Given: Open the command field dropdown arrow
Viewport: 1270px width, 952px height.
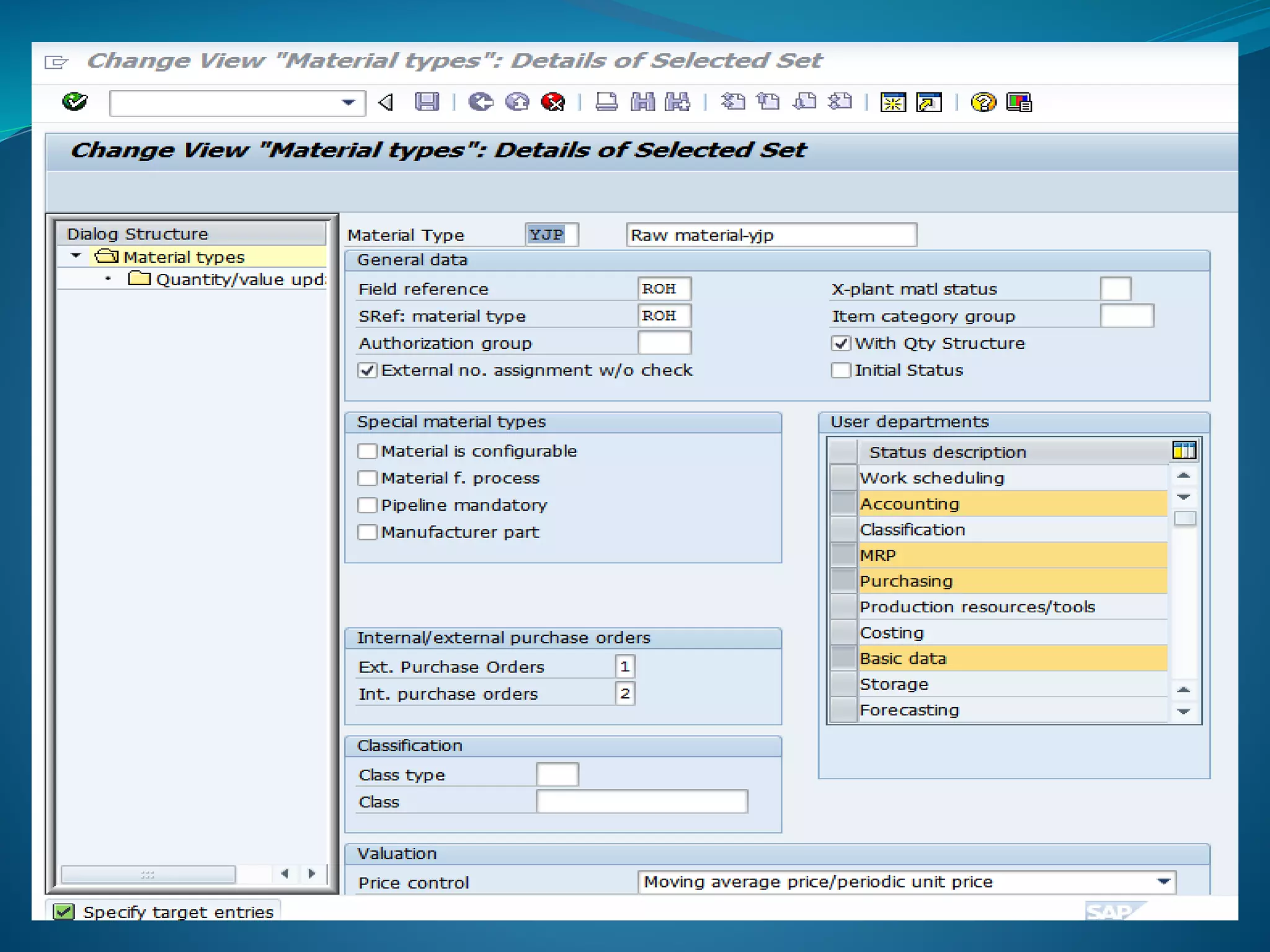Looking at the screenshot, I should 349,102.
